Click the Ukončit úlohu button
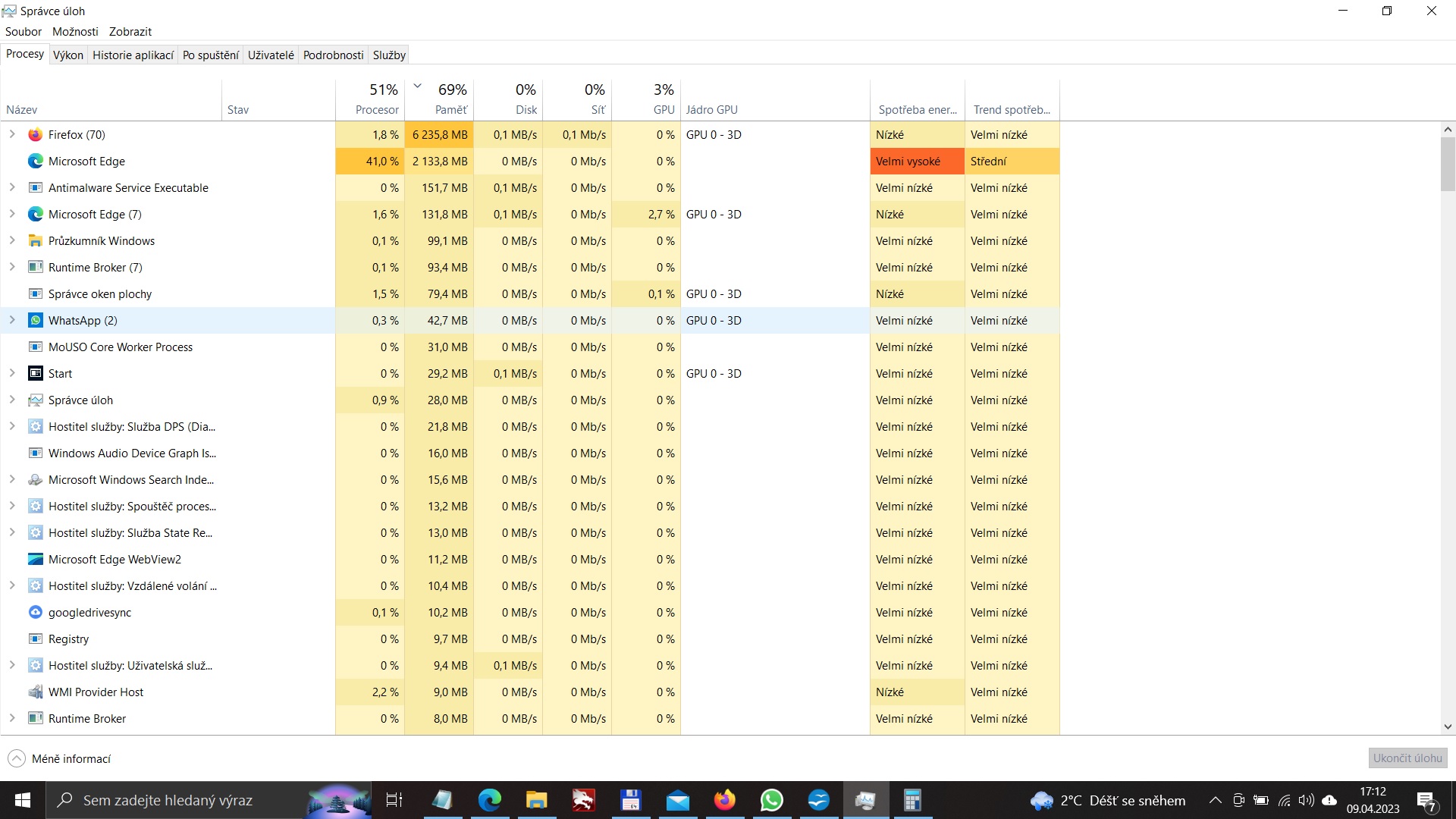 [1407, 758]
